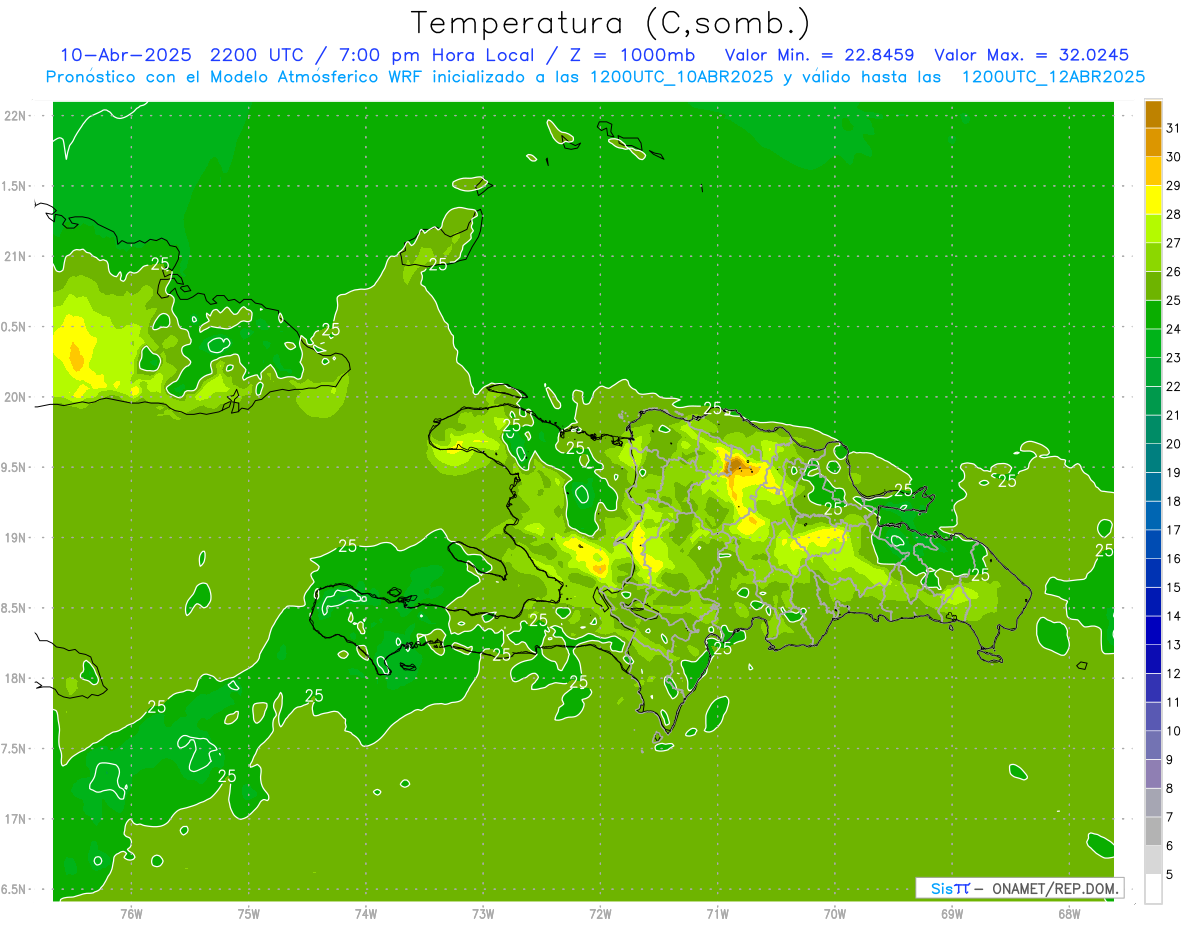Viewport: 1200px width, 927px height.
Task: Click the orange legend swatch between 30 and 31
Action: (1153, 143)
